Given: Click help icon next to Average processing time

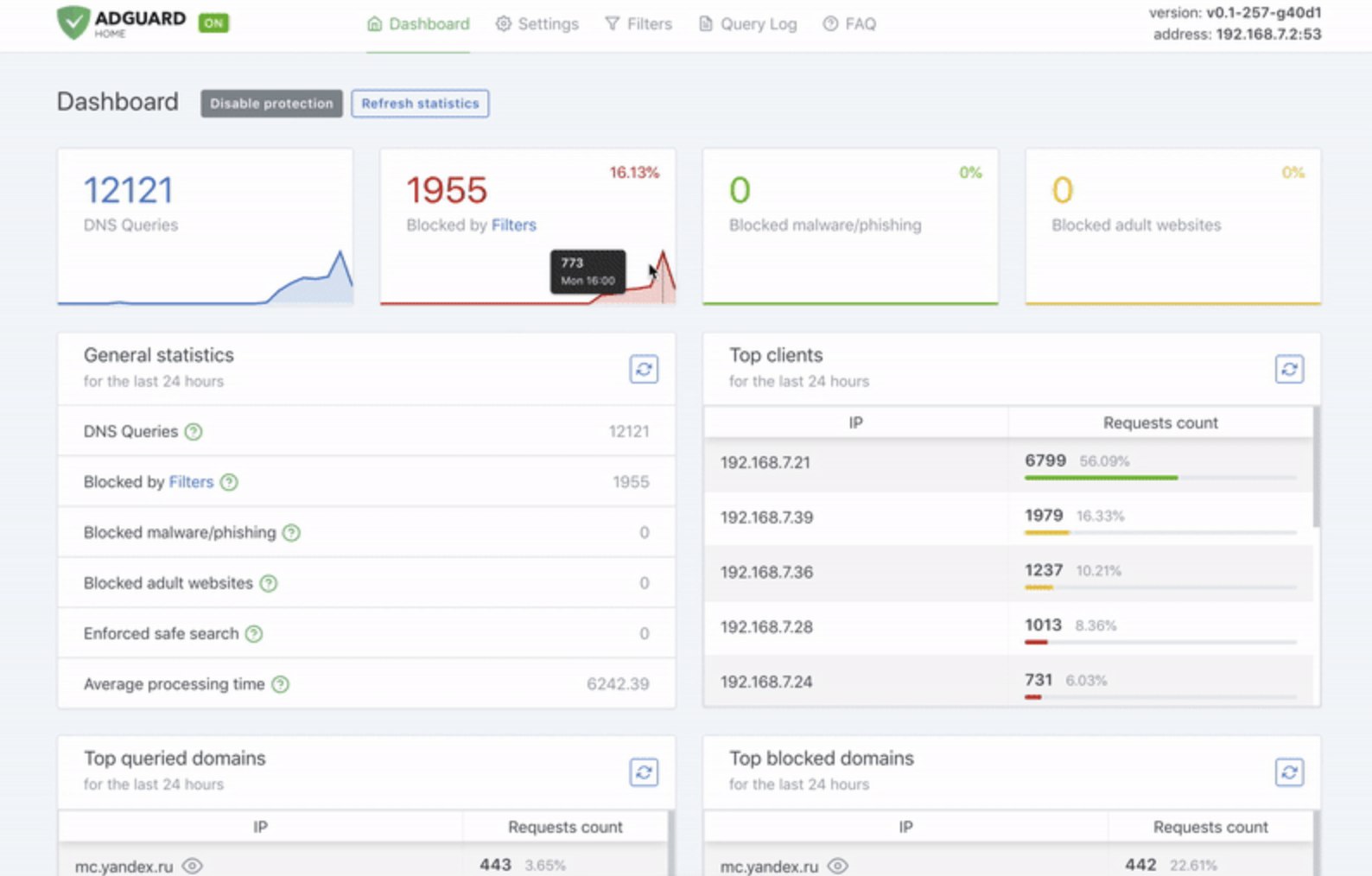Looking at the screenshot, I should point(280,684).
